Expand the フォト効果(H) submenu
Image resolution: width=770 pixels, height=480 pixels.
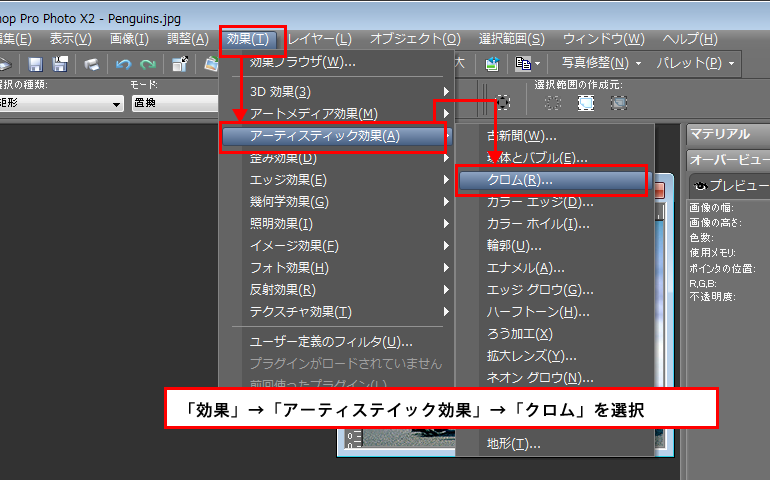[x=336, y=268]
